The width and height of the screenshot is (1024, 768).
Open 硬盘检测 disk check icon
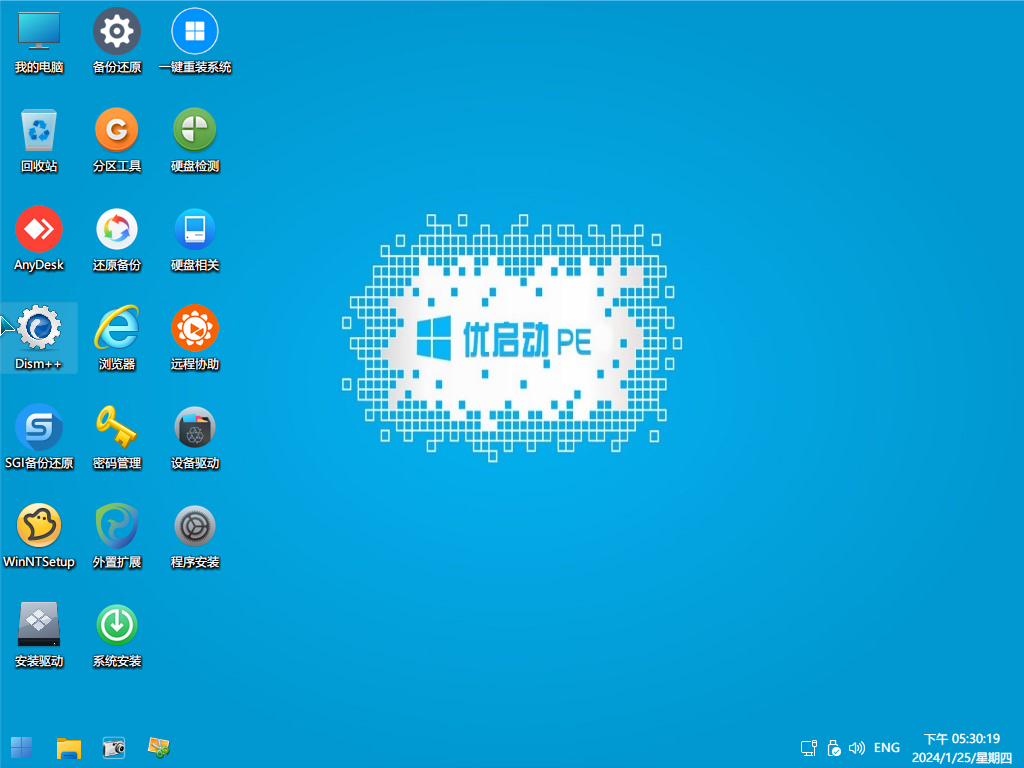pos(195,140)
